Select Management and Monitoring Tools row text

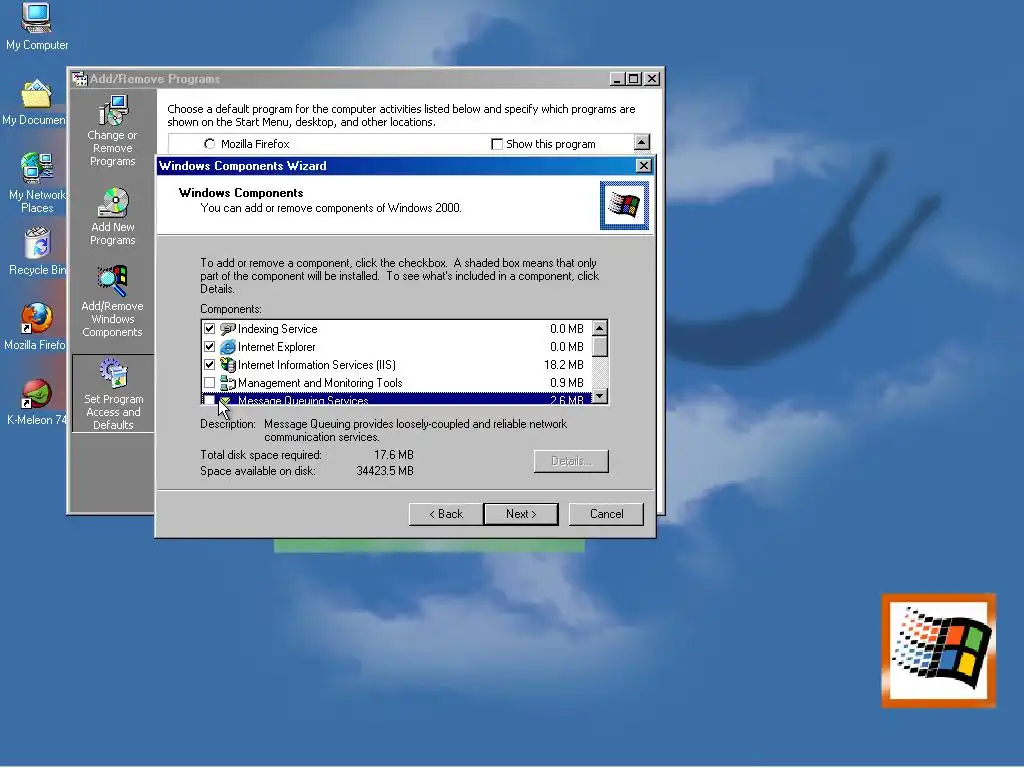point(320,383)
